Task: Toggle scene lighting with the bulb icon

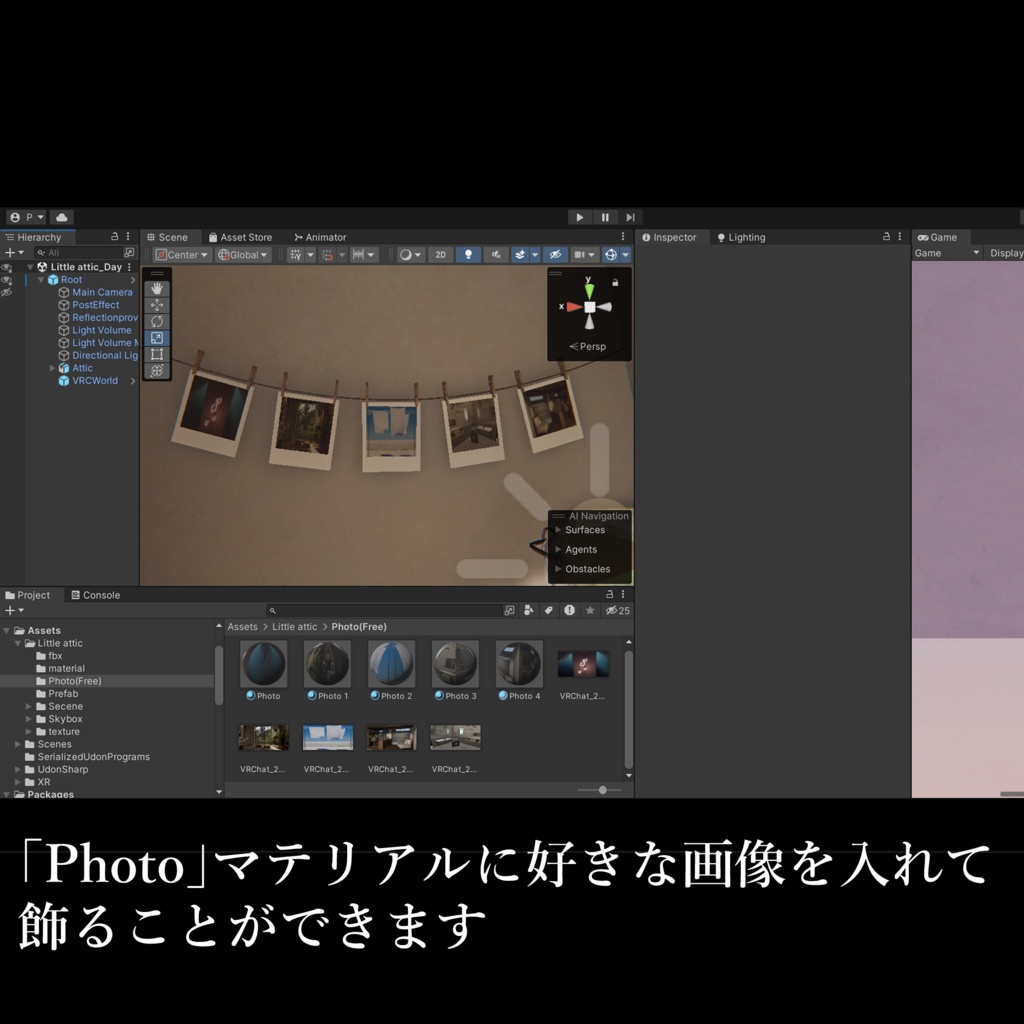Action: point(470,255)
